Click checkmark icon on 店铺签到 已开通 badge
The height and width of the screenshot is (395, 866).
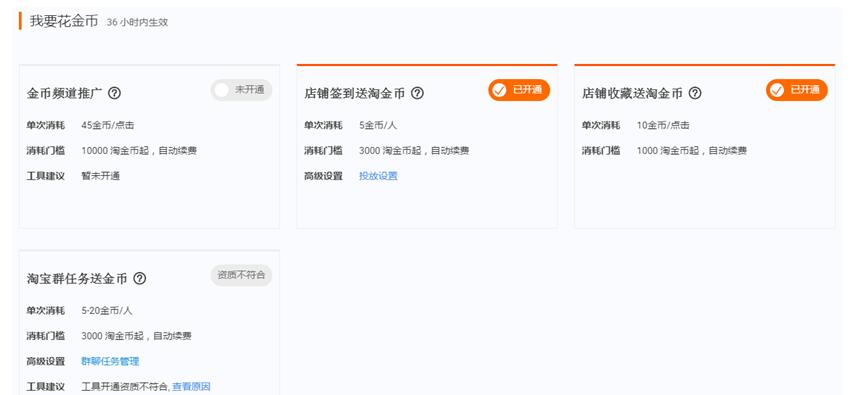499,90
